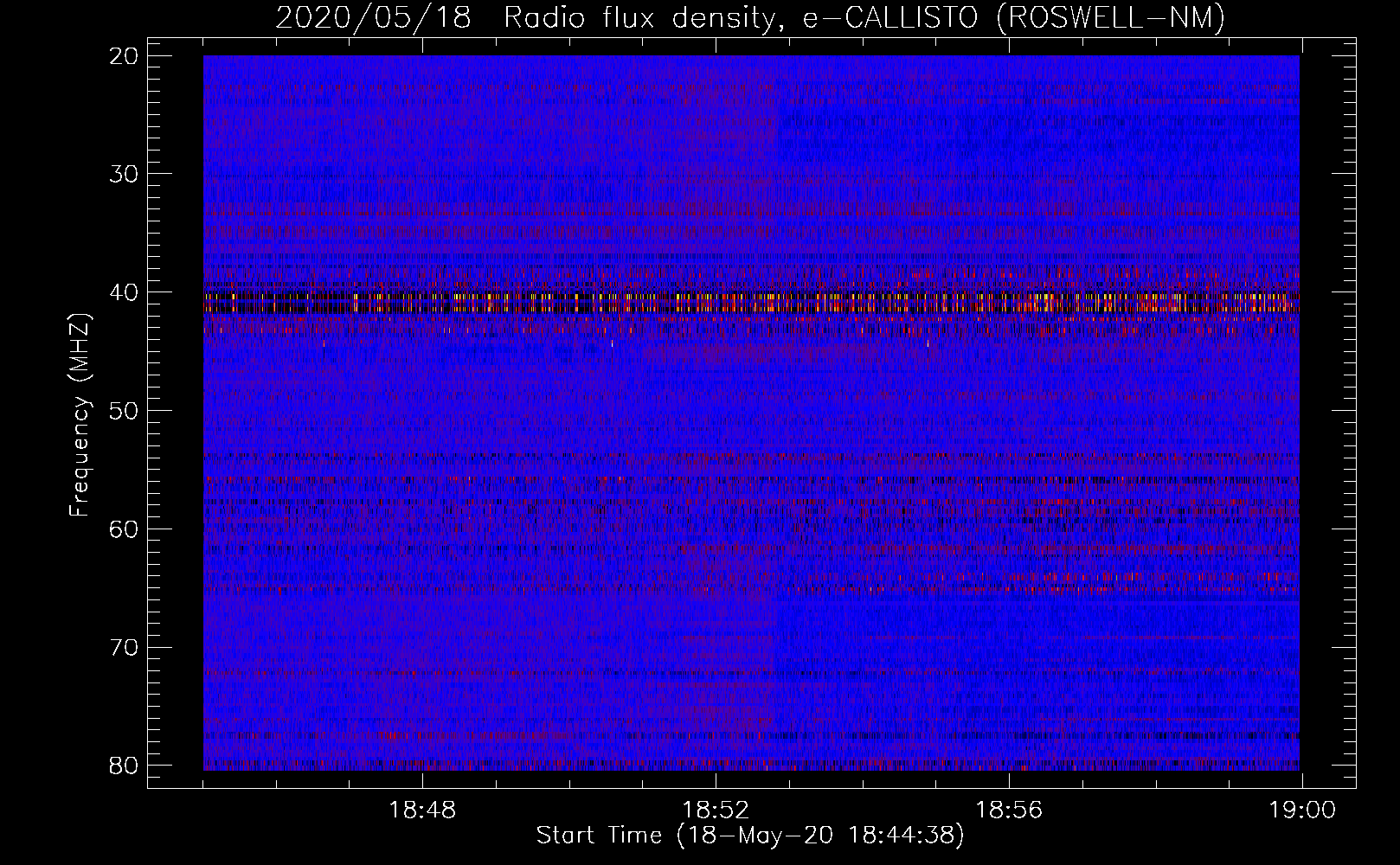
Task: Click the time tick label '19:00'
Action: tap(1302, 811)
